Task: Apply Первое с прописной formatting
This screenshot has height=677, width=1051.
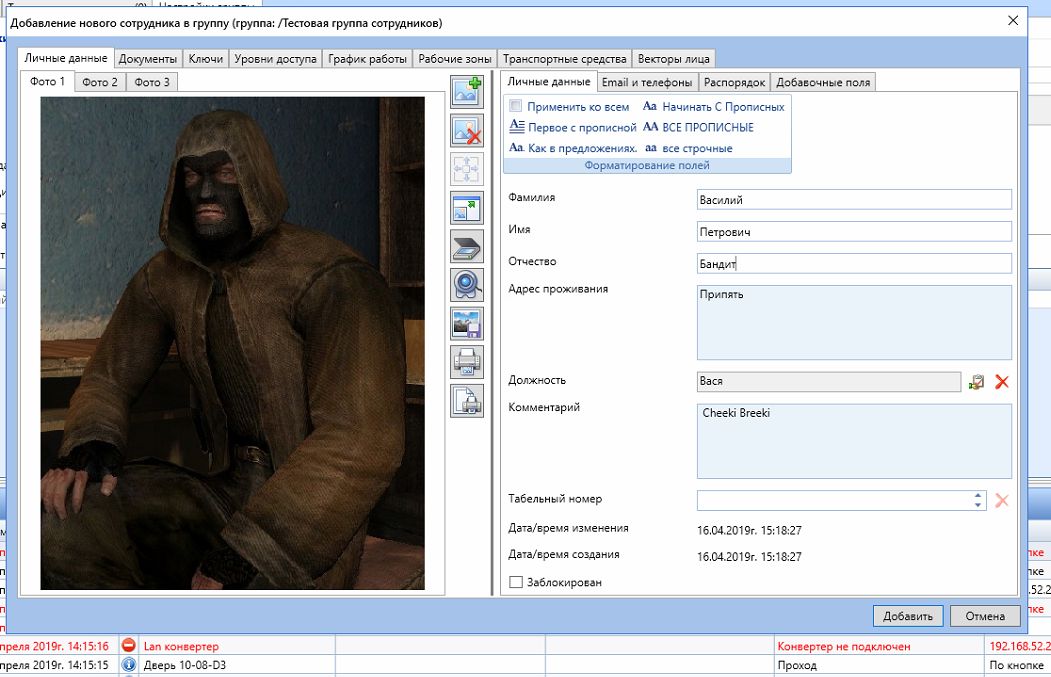Action: tap(572, 127)
